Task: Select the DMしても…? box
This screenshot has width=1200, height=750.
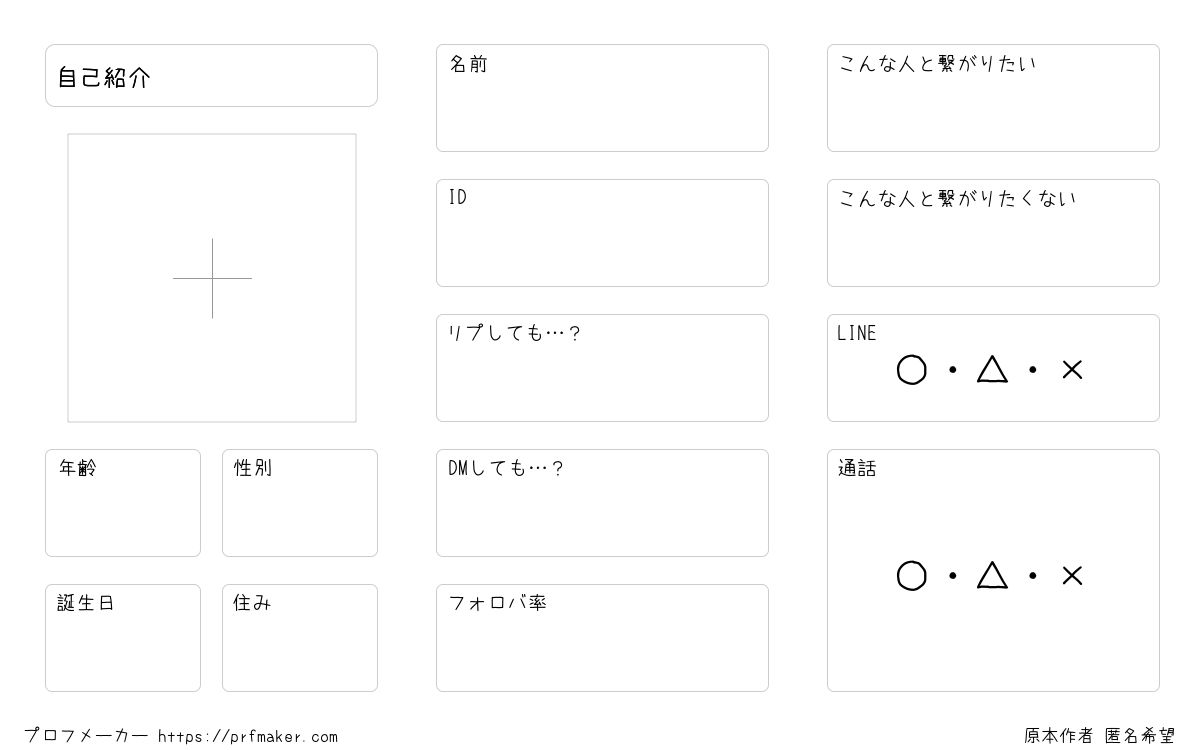Action: 602,503
